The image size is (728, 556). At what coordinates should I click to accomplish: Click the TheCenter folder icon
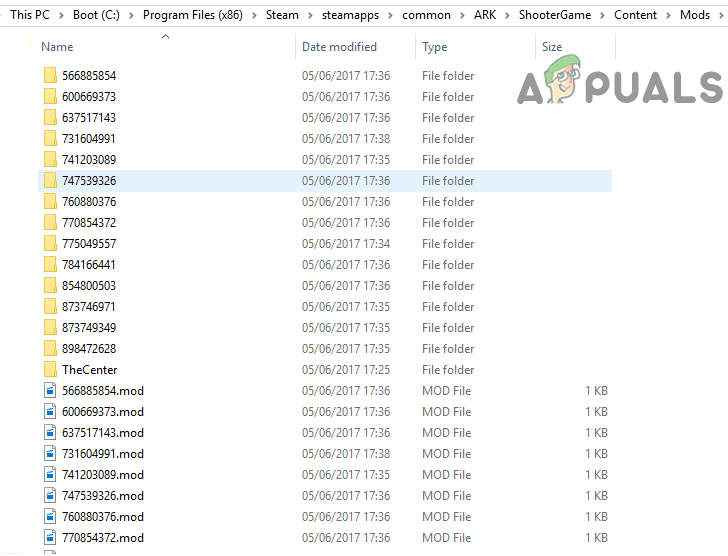[50, 369]
